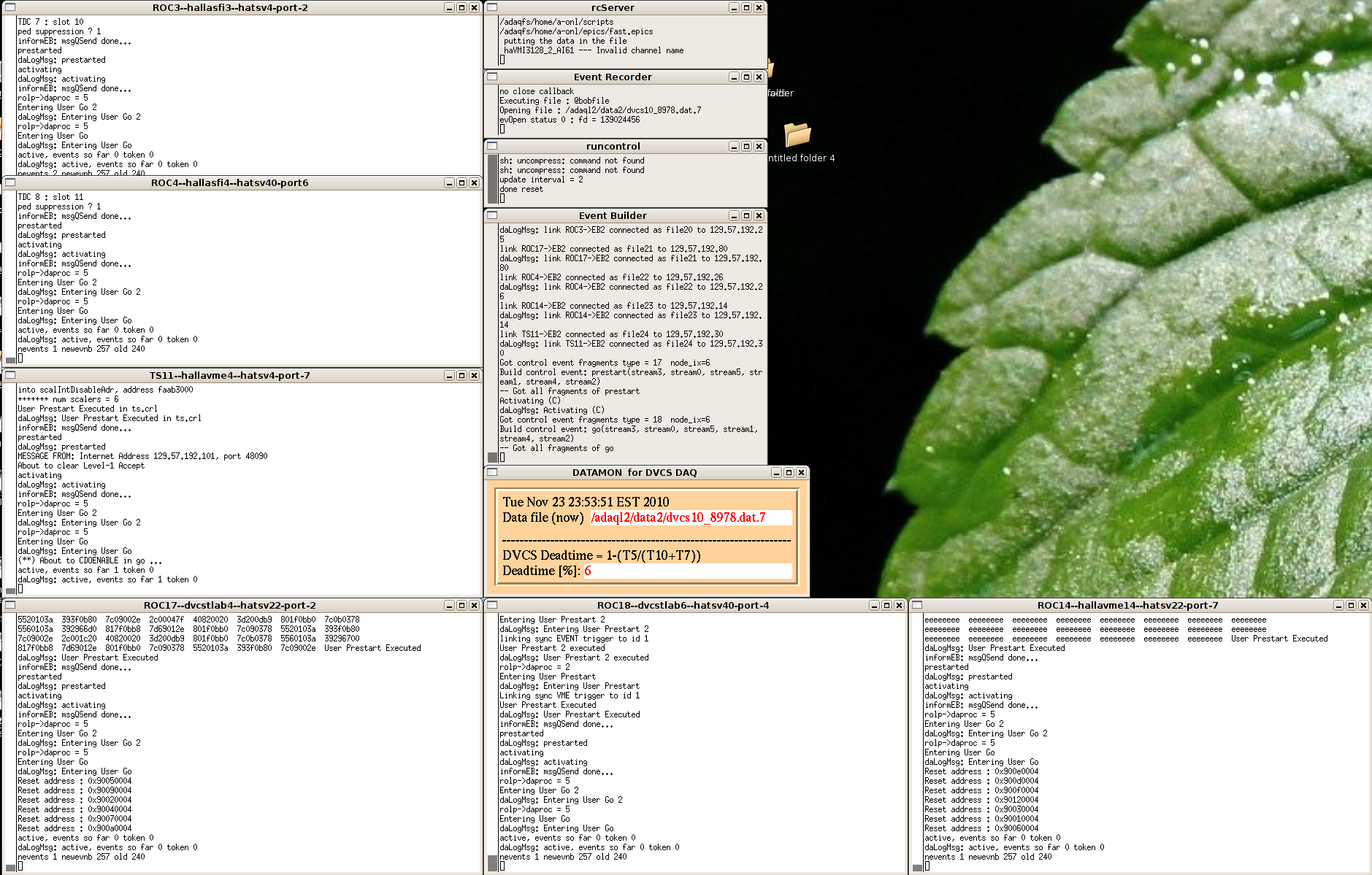Close the Event Recorder window
This screenshot has height=875, width=1372.
(x=759, y=77)
